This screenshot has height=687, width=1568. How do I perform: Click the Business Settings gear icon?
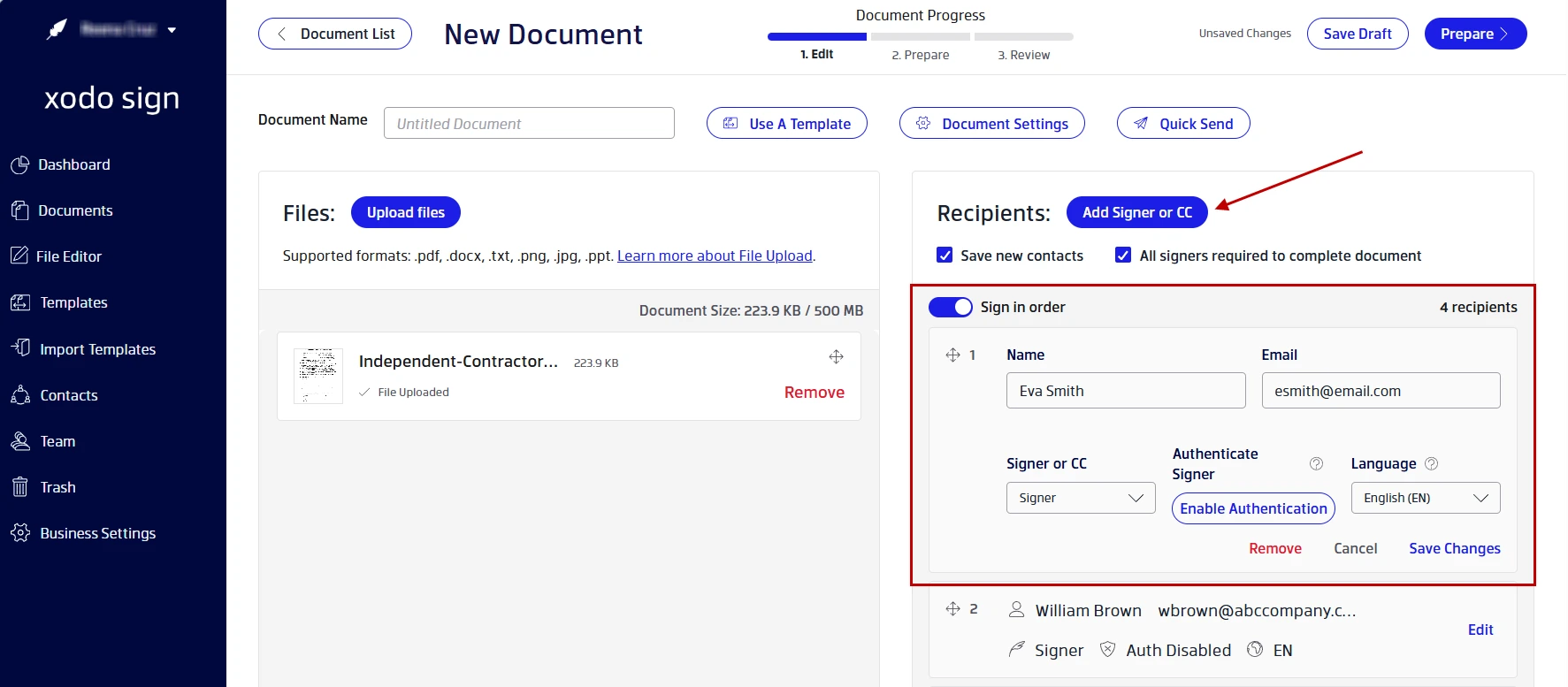pos(19,532)
